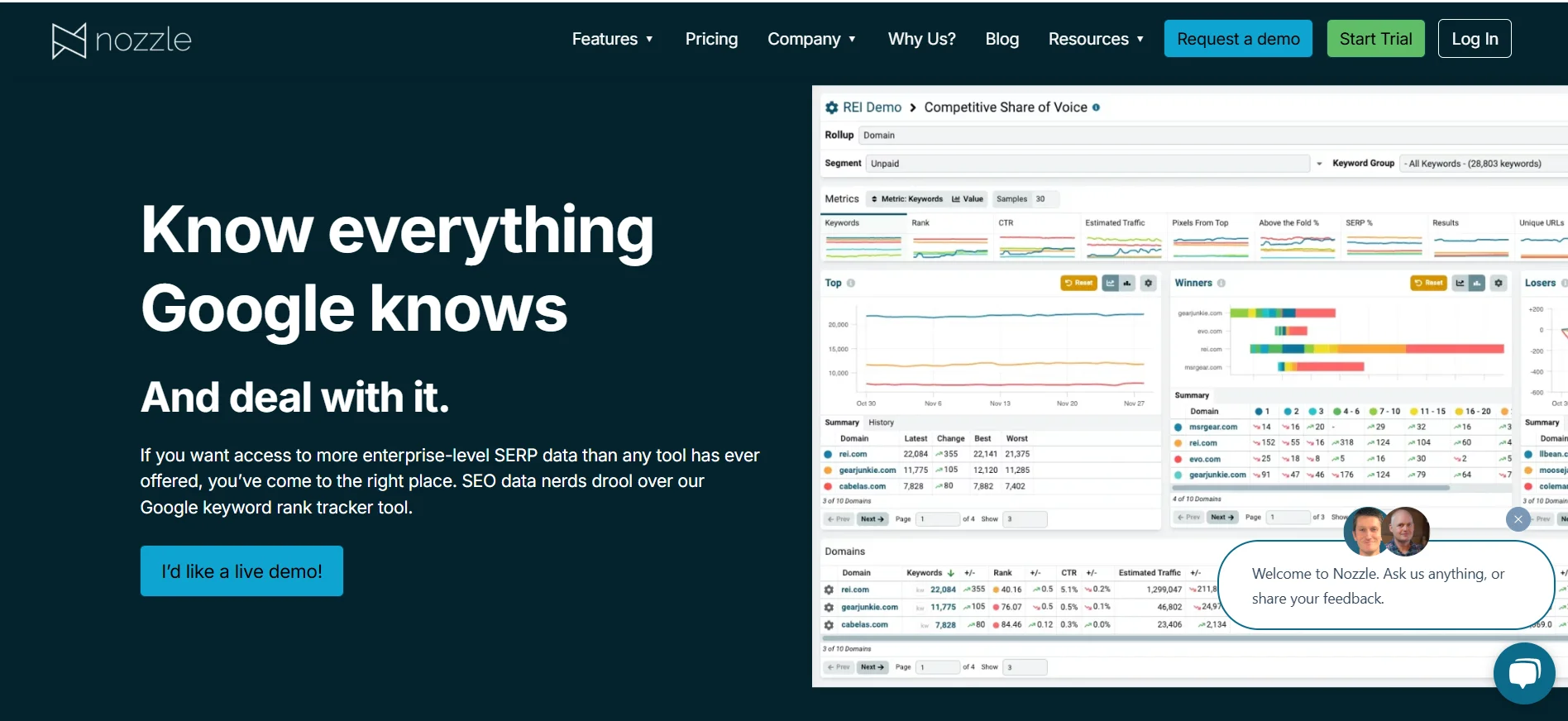Click Request a demo button

click(x=1238, y=39)
